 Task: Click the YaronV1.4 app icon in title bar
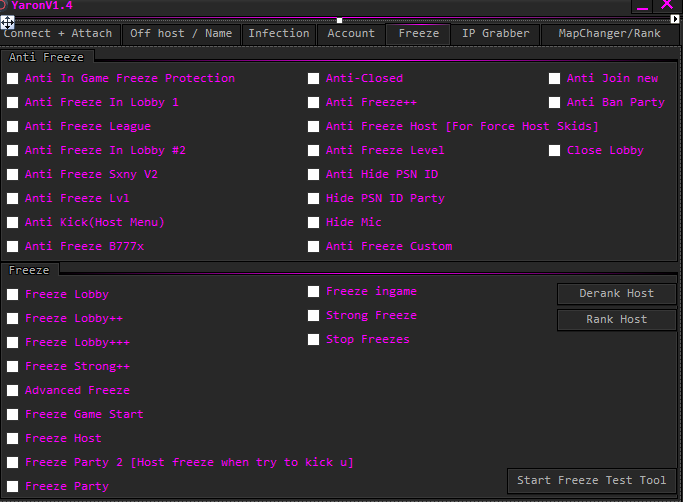click(x=4, y=6)
